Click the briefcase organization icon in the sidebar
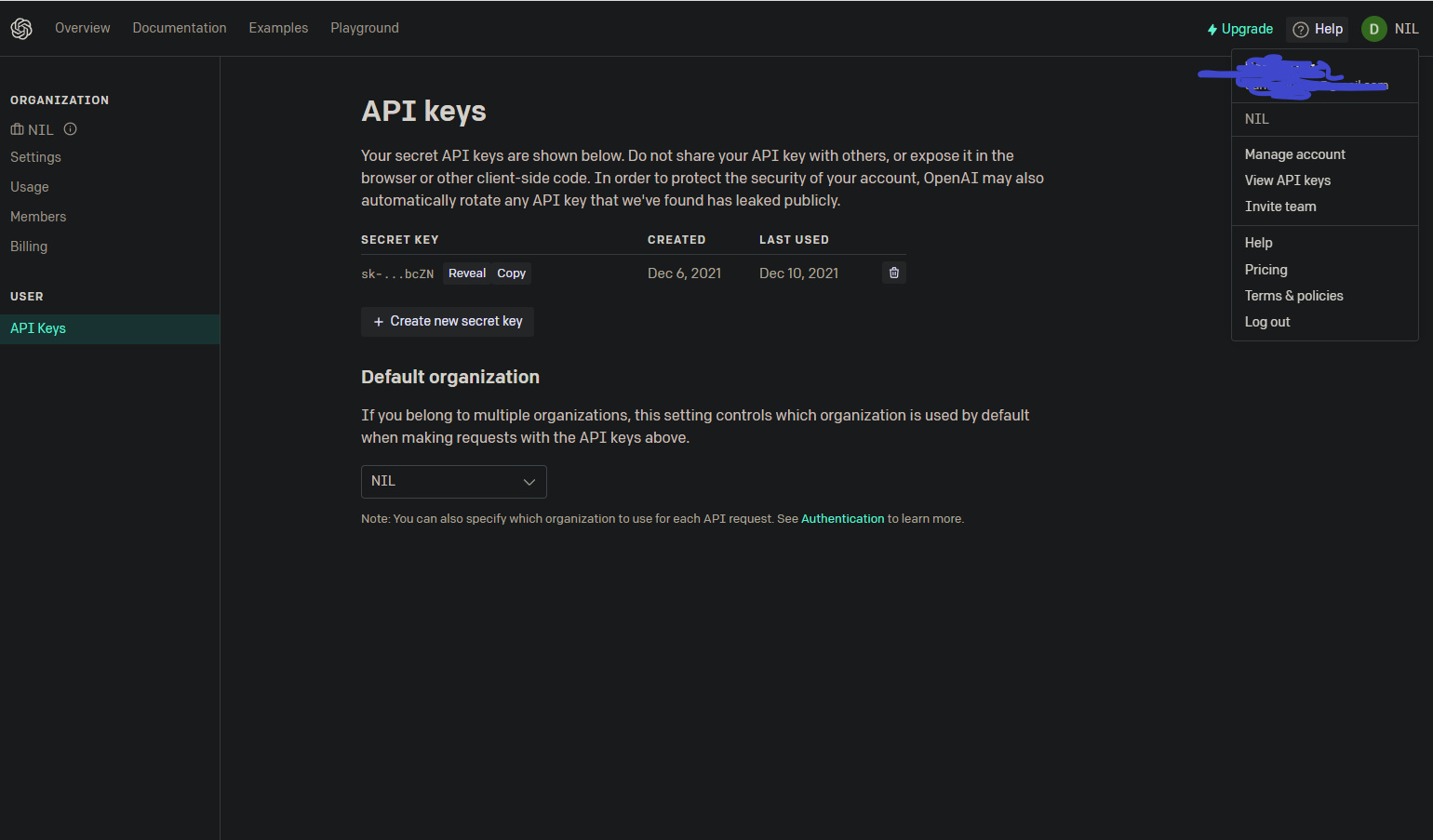 coord(17,129)
